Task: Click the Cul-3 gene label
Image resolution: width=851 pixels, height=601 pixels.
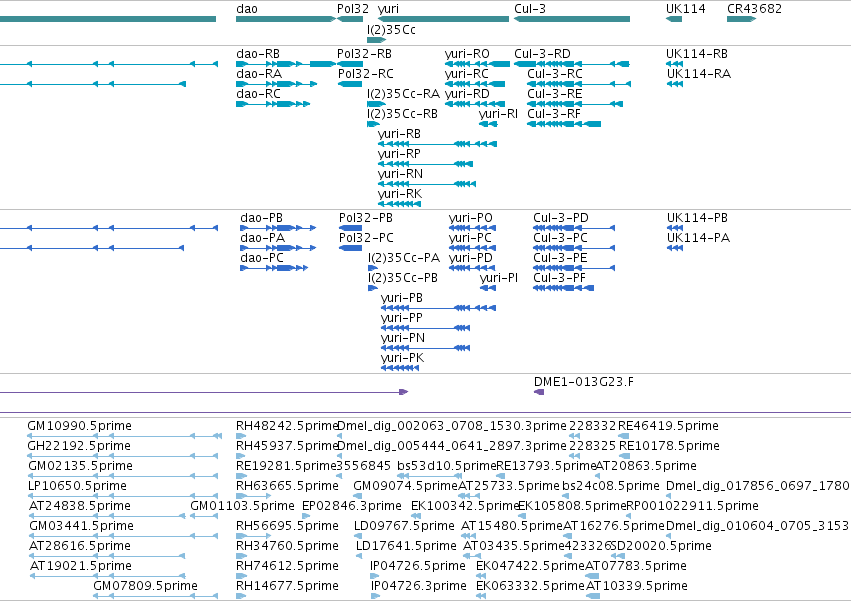Action: point(530,9)
